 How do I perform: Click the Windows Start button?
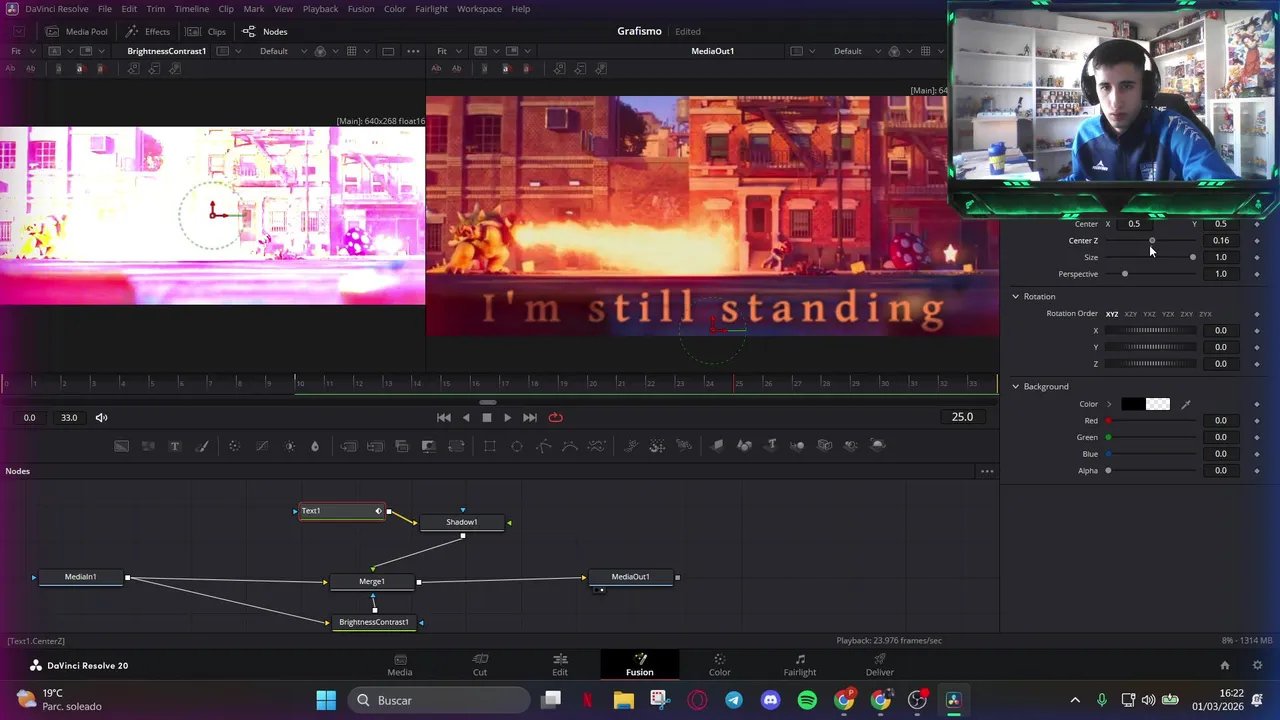(x=326, y=700)
